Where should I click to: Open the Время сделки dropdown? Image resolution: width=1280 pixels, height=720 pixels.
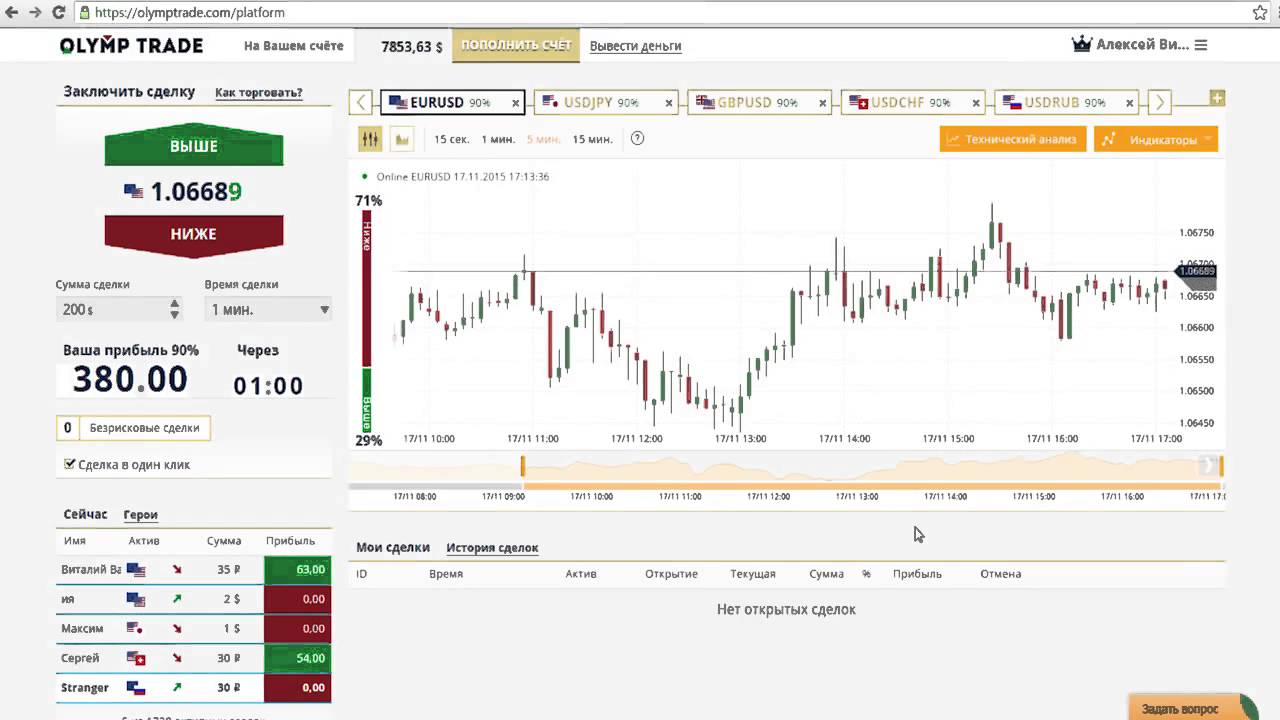[x=268, y=310]
